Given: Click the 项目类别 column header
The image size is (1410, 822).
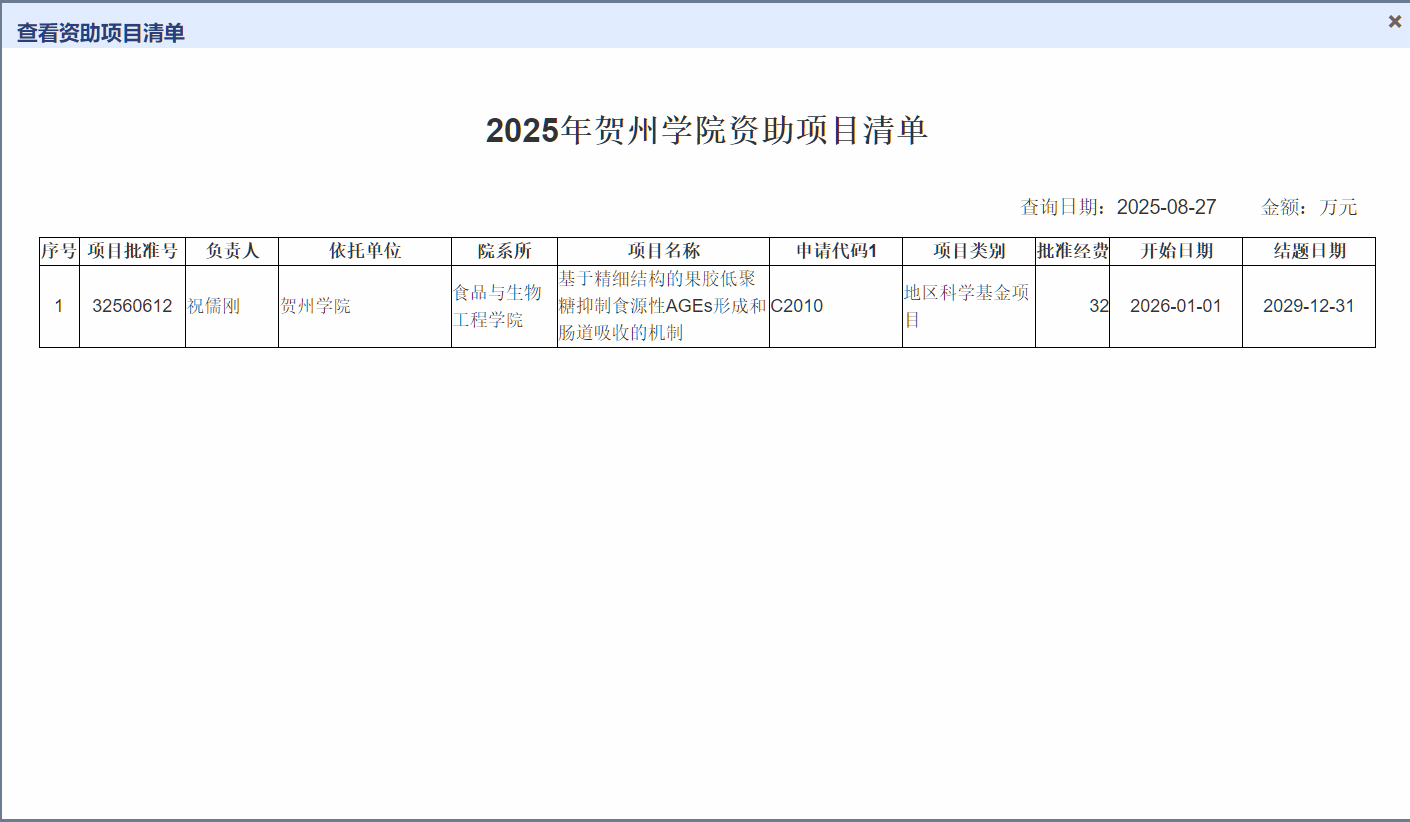Looking at the screenshot, I should click(969, 251).
